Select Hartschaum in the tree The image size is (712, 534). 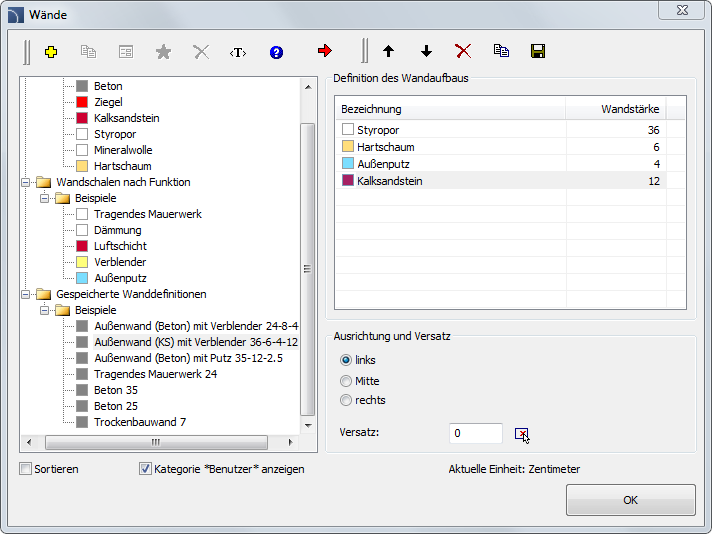123,166
